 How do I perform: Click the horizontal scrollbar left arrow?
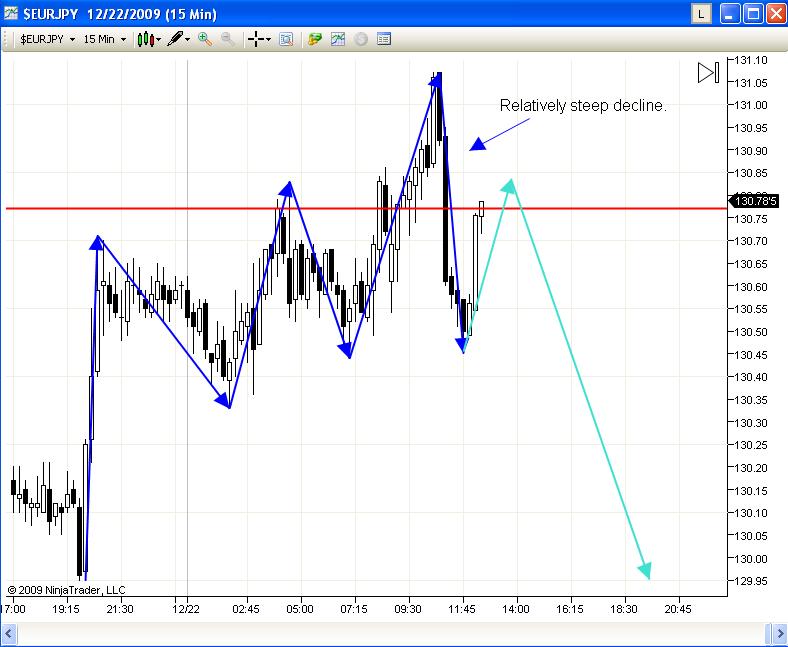9,633
